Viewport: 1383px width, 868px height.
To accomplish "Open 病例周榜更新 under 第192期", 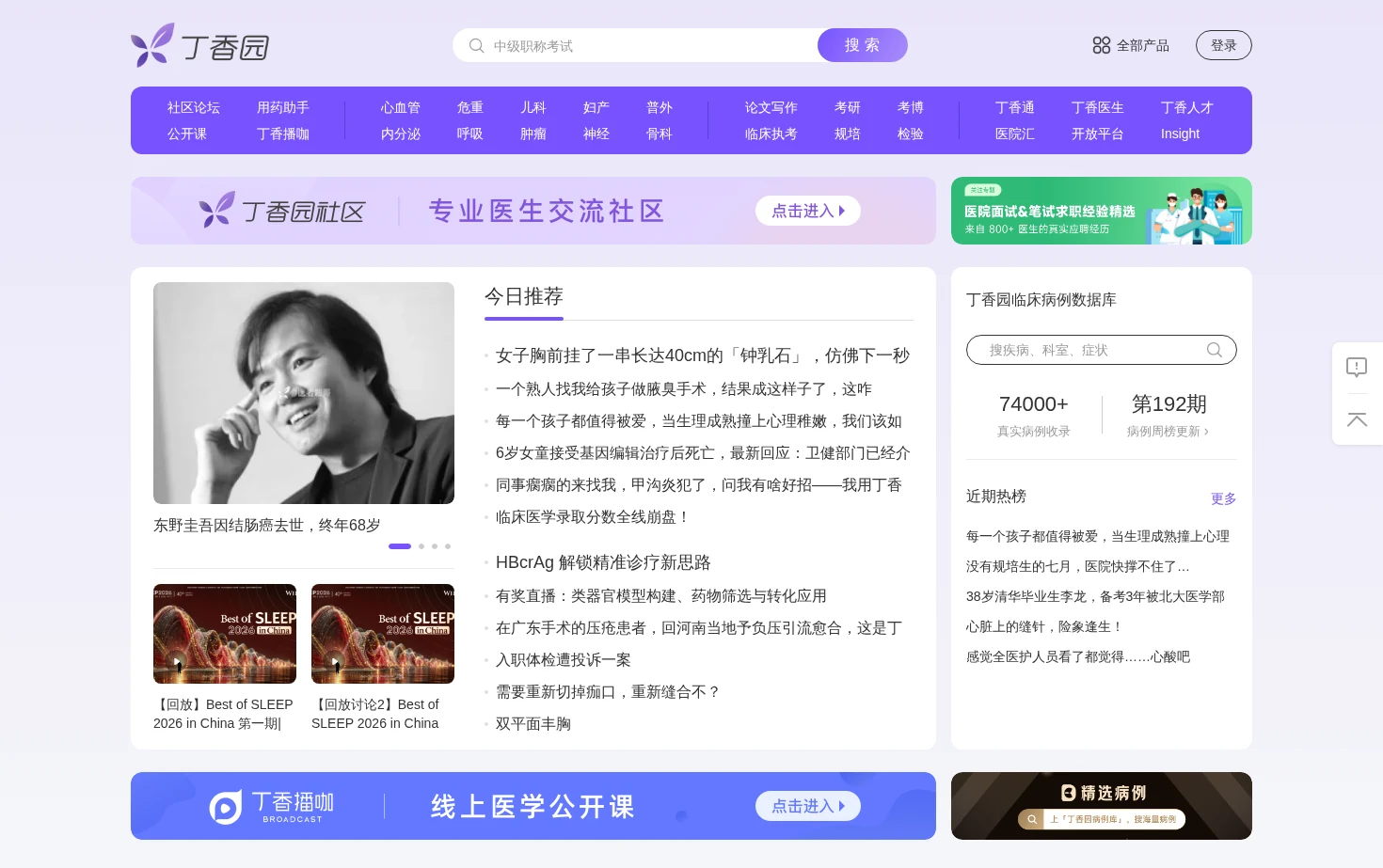I will [x=1168, y=432].
